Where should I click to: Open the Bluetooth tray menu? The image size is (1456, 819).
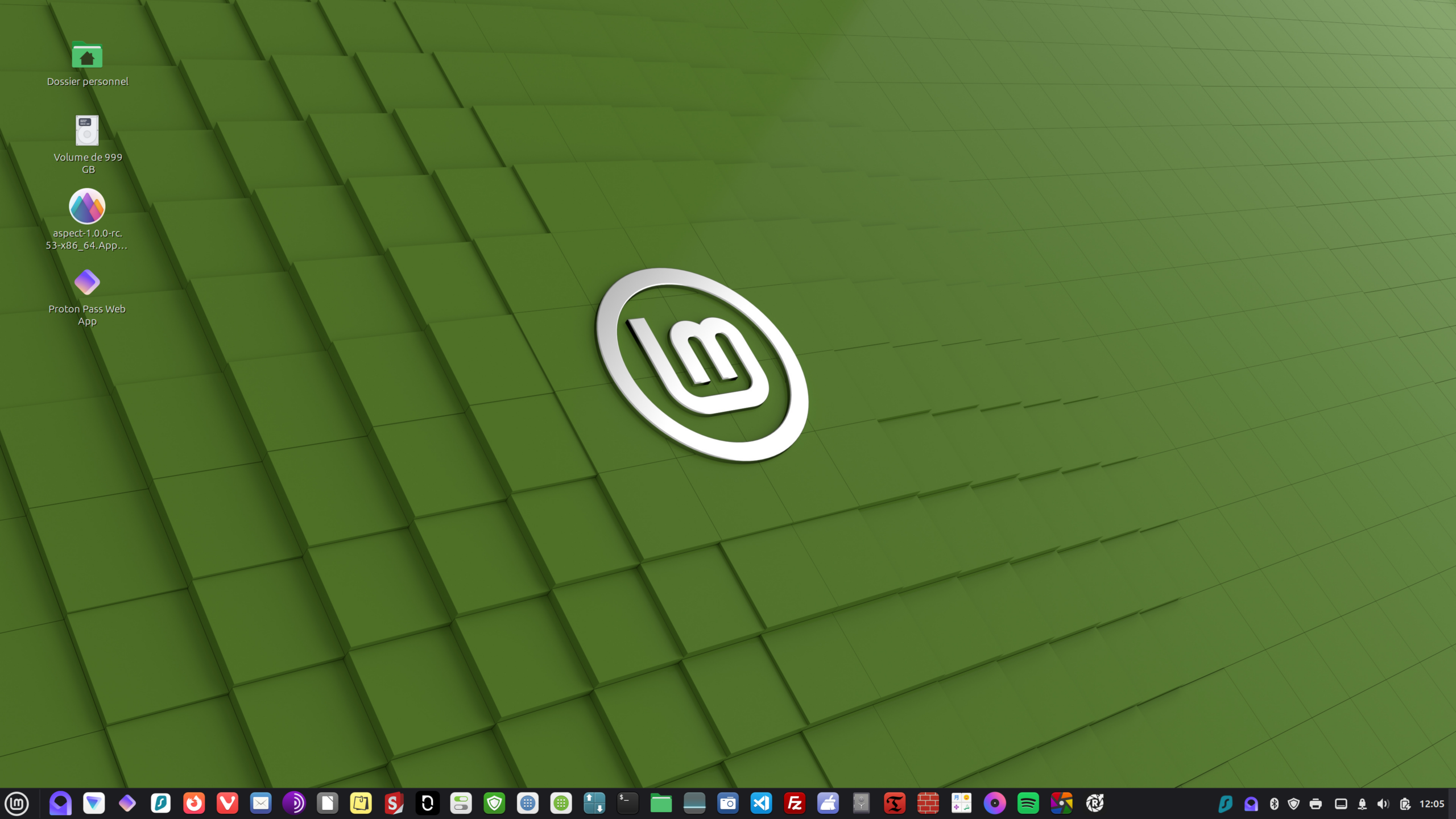1274,804
